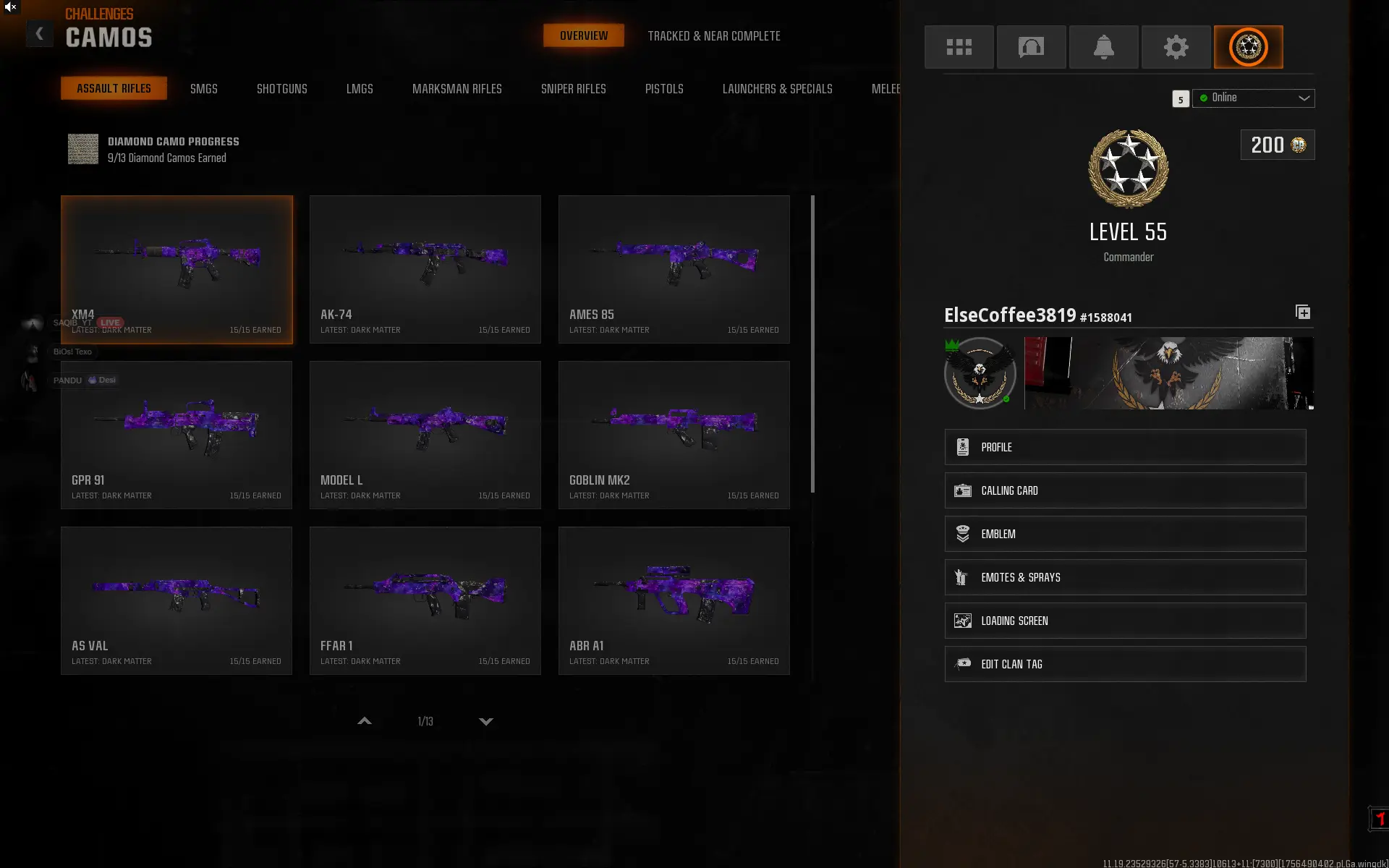Go to previous camo page arrow
The image size is (1389, 868).
tap(365, 721)
